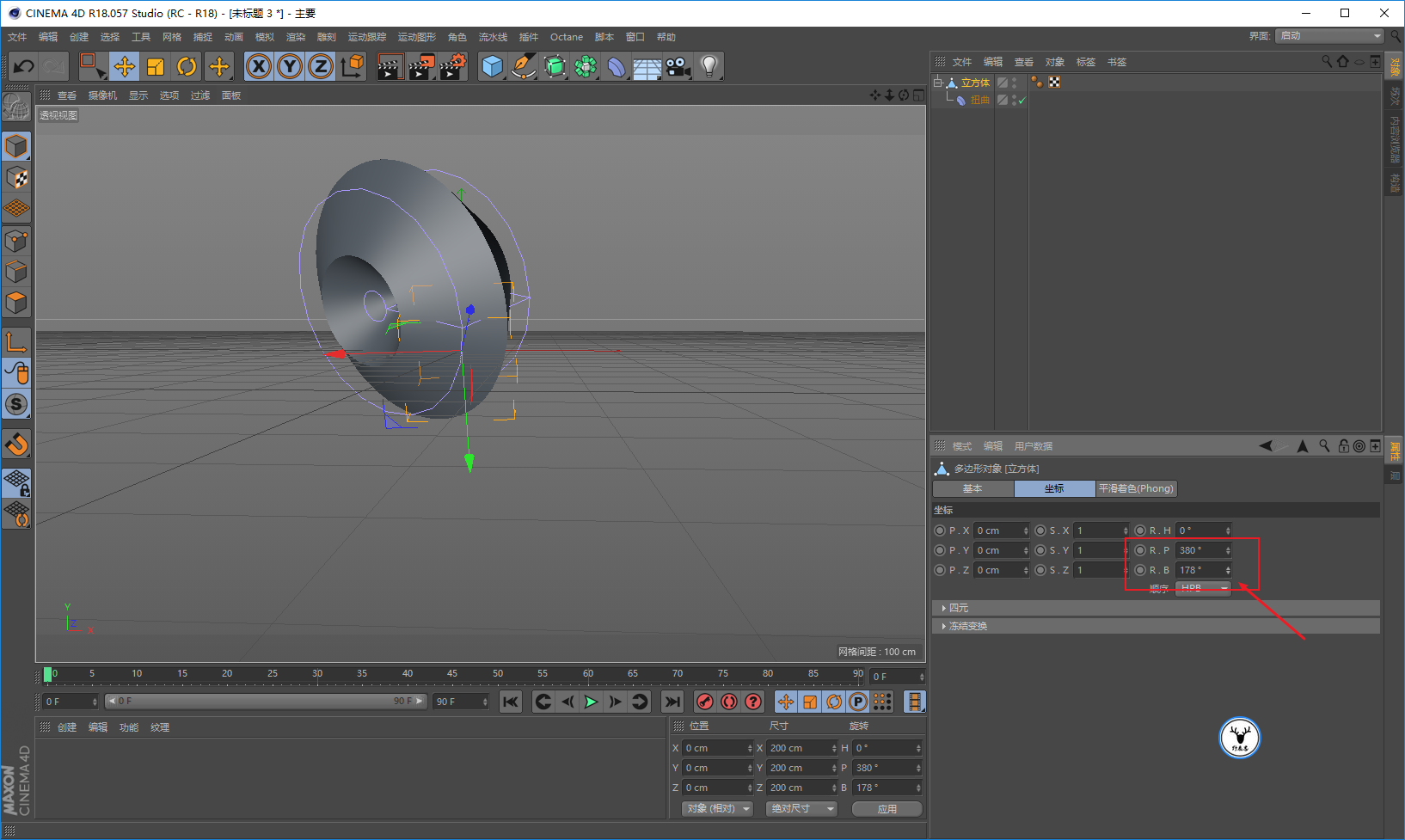
Task: Switch to 平滑着色(Phong) tab
Action: point(1136,488)
